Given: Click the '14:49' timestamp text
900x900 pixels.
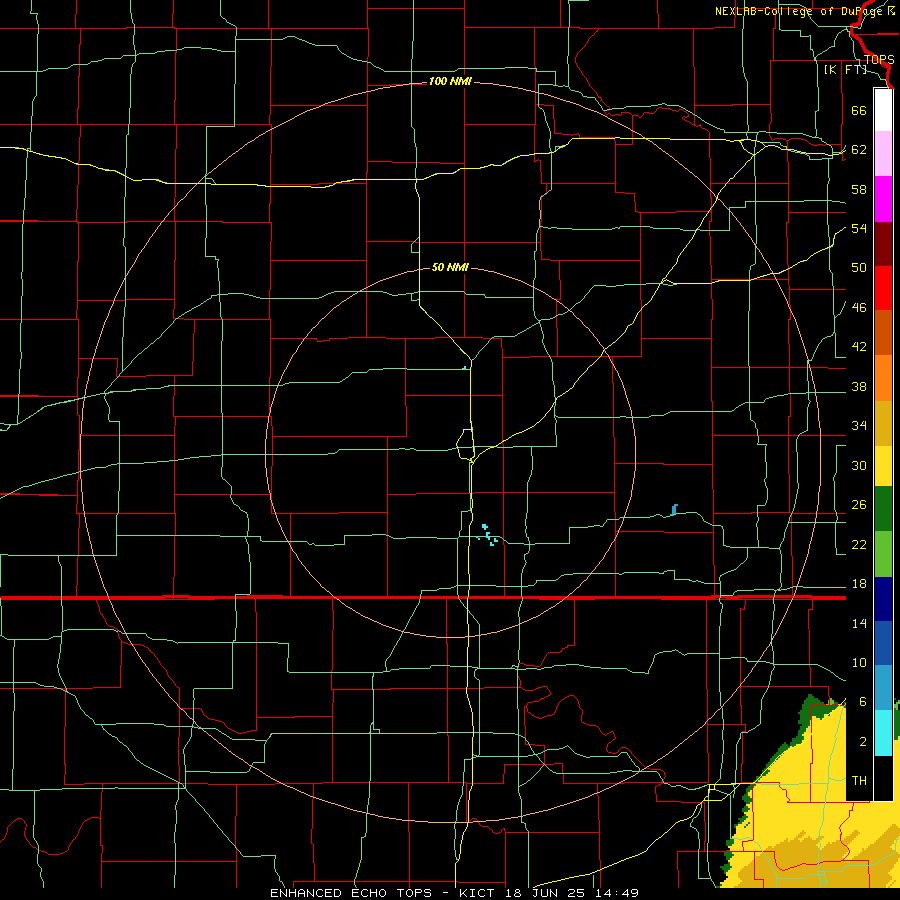Looking at the screenshot, I should coord(619,893).
